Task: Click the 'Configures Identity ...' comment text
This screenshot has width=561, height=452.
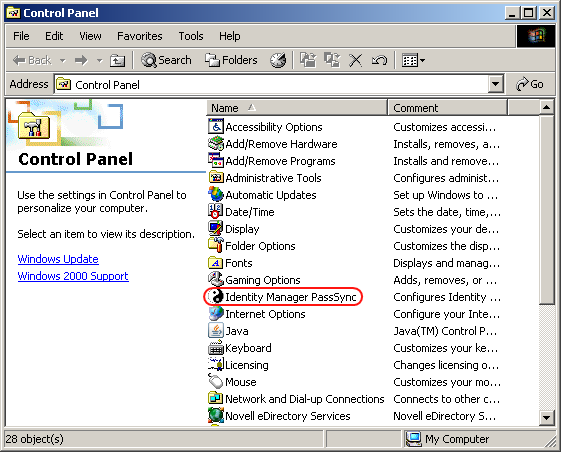Action: [x=447, y=297]
